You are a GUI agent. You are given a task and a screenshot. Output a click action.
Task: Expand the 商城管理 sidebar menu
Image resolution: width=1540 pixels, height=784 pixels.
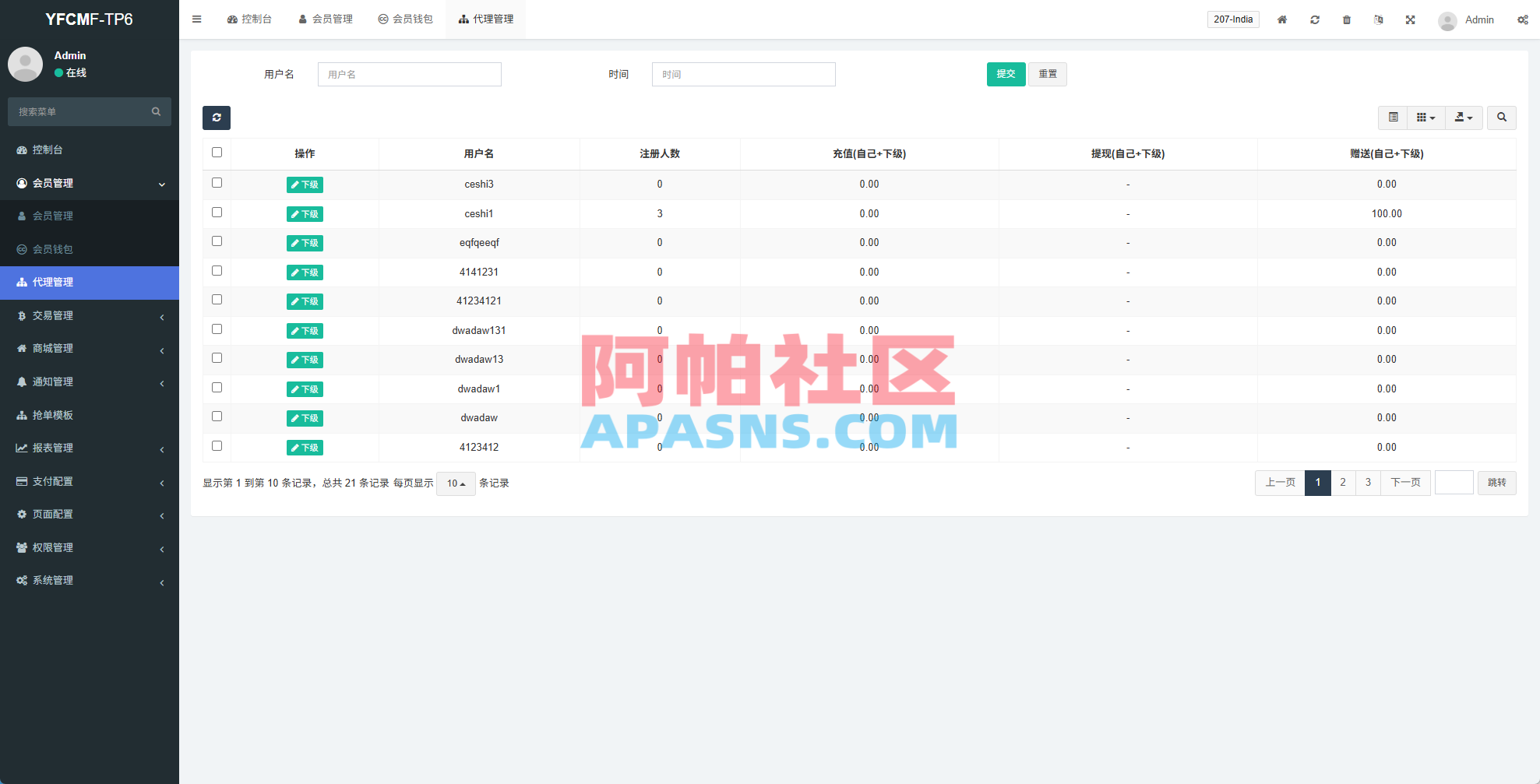90,349
